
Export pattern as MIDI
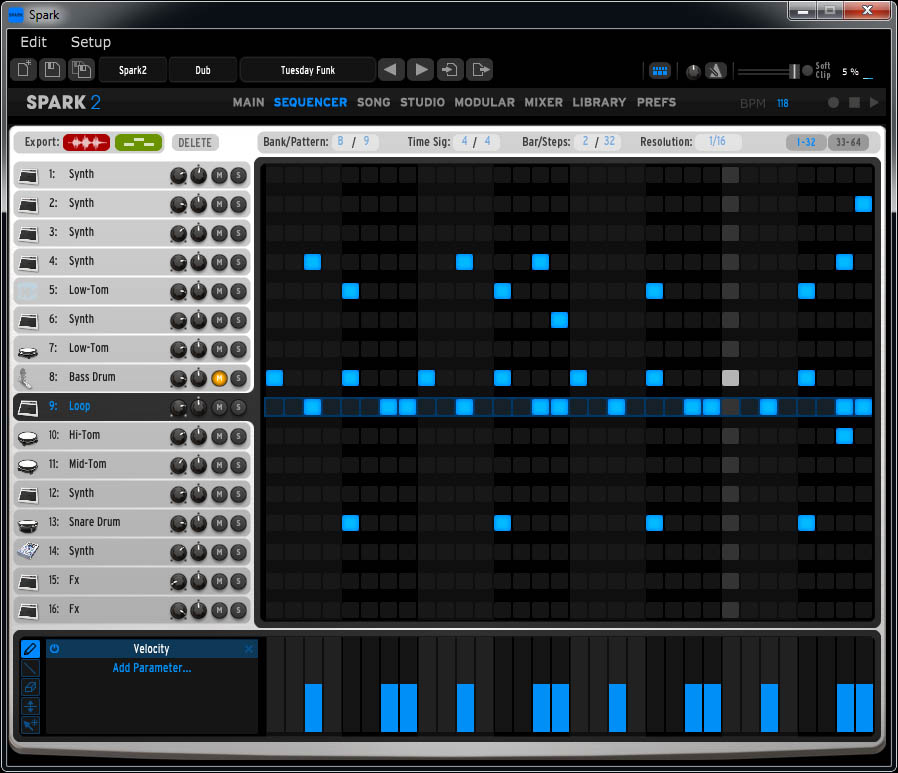coord(138,142)
